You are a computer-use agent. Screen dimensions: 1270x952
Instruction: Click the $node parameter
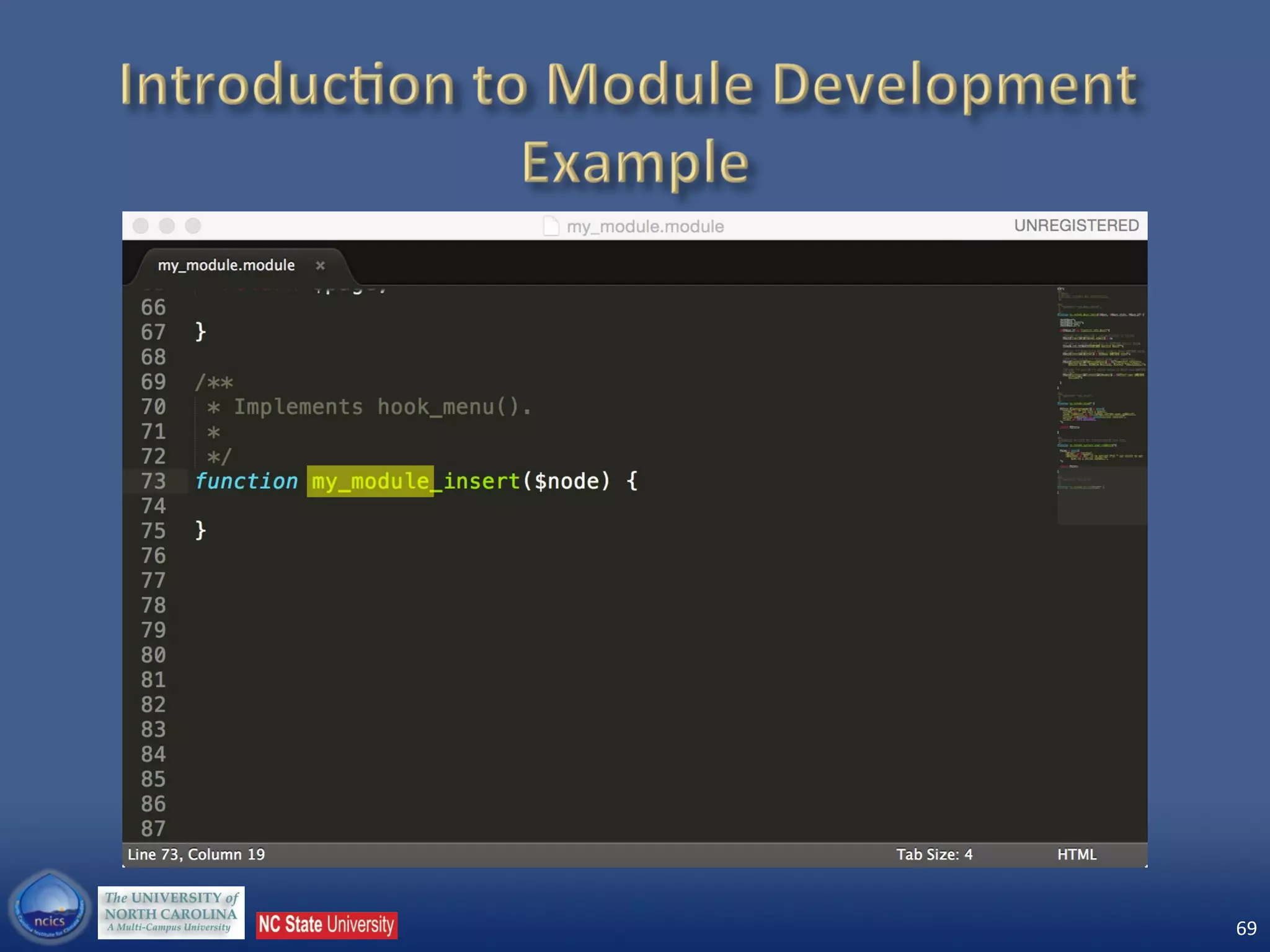[567, 482]
